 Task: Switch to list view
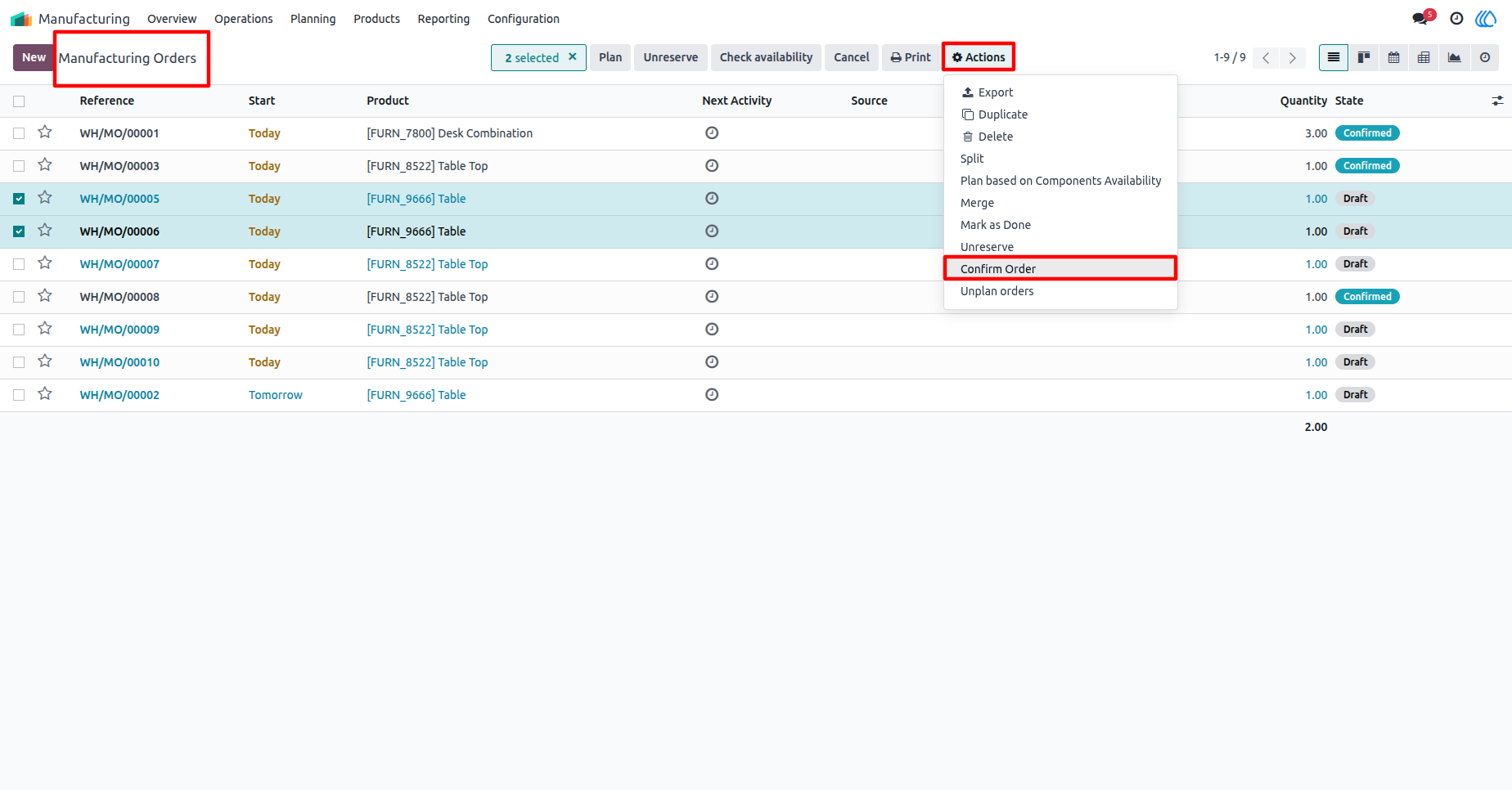[x=1334, y=57]
